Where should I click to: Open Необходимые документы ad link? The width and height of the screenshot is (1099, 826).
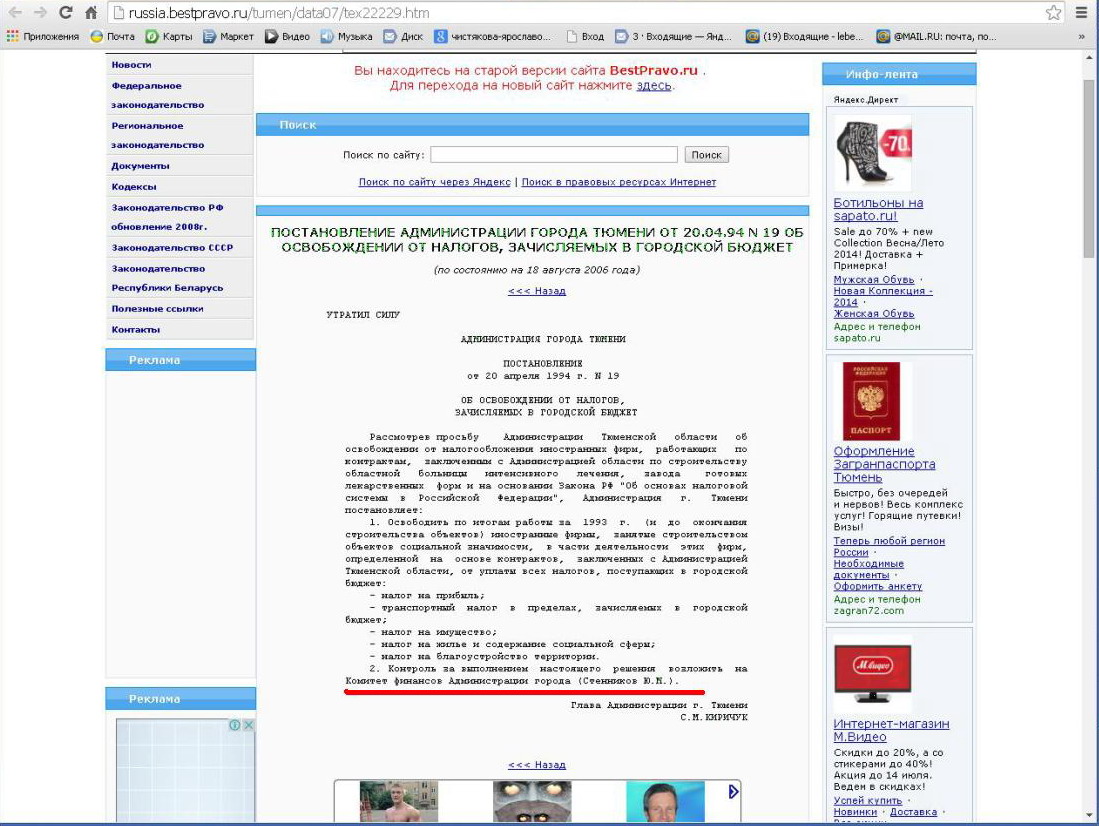(x=868, y=569)
